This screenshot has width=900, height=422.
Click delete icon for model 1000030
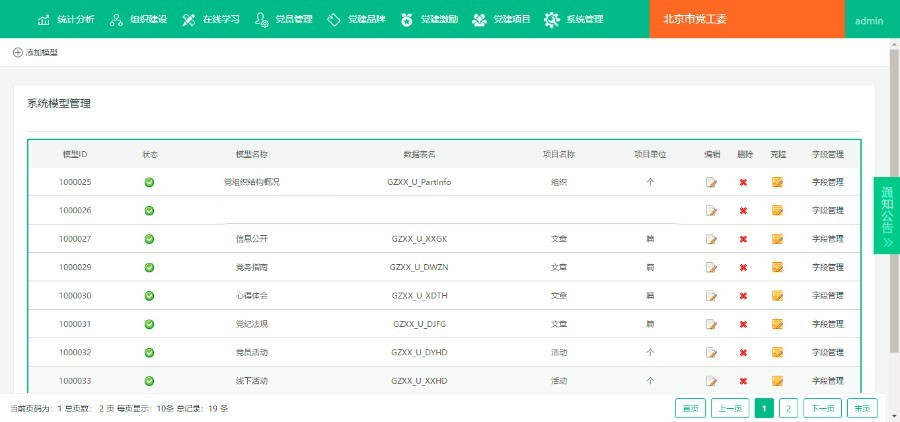pyautogui.click(x=743, y=296)
